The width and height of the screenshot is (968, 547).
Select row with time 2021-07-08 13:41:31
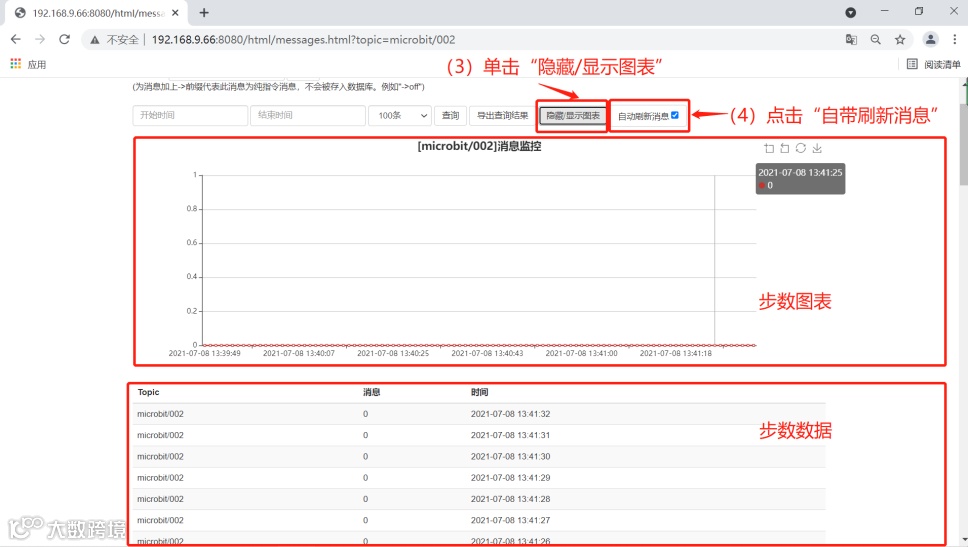479,435
